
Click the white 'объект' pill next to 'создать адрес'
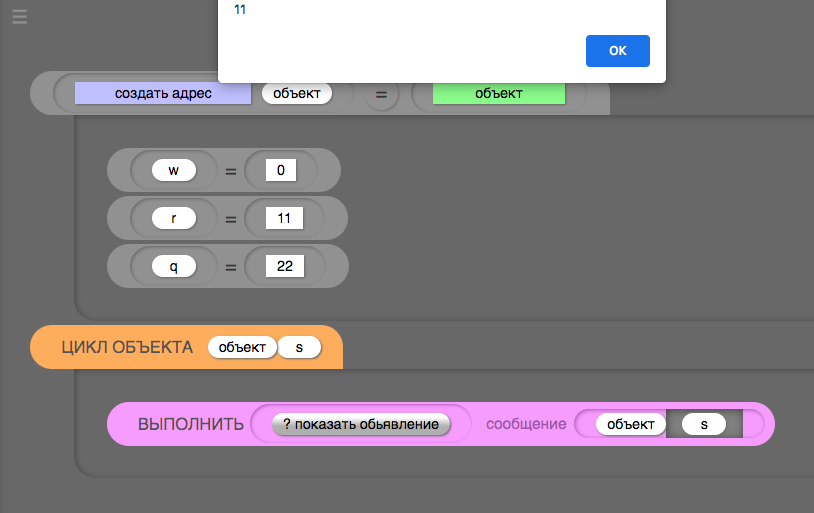[297, 93]
